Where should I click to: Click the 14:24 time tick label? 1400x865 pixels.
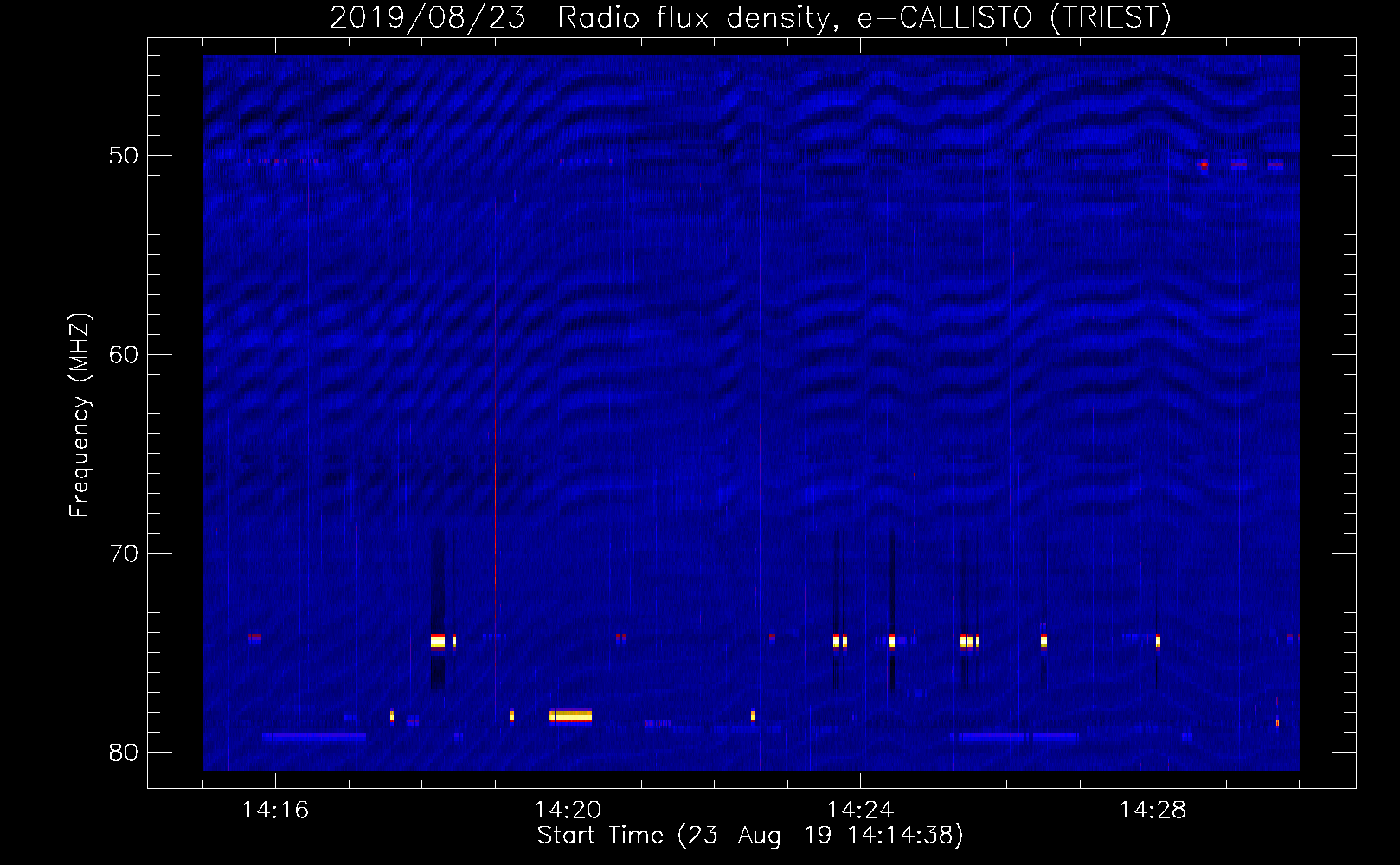[860, 810]
